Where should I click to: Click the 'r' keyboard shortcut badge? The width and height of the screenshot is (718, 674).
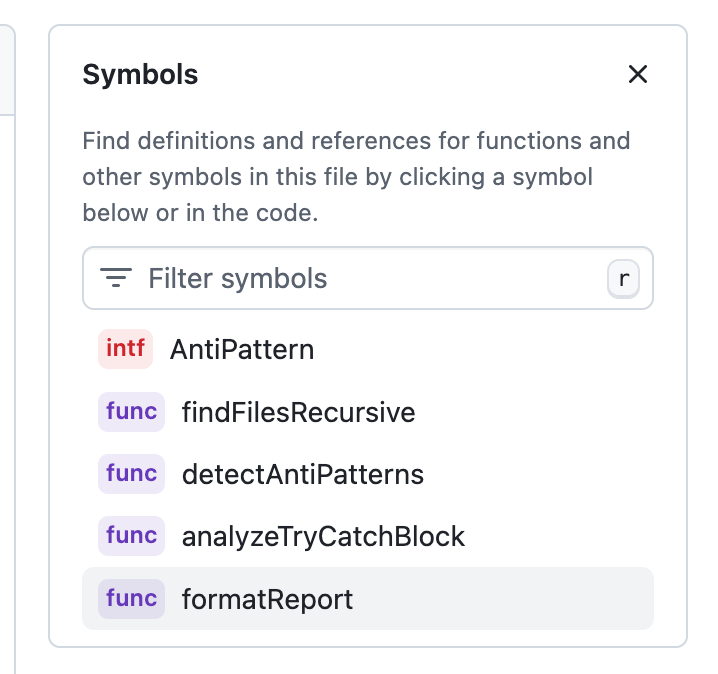623,278
